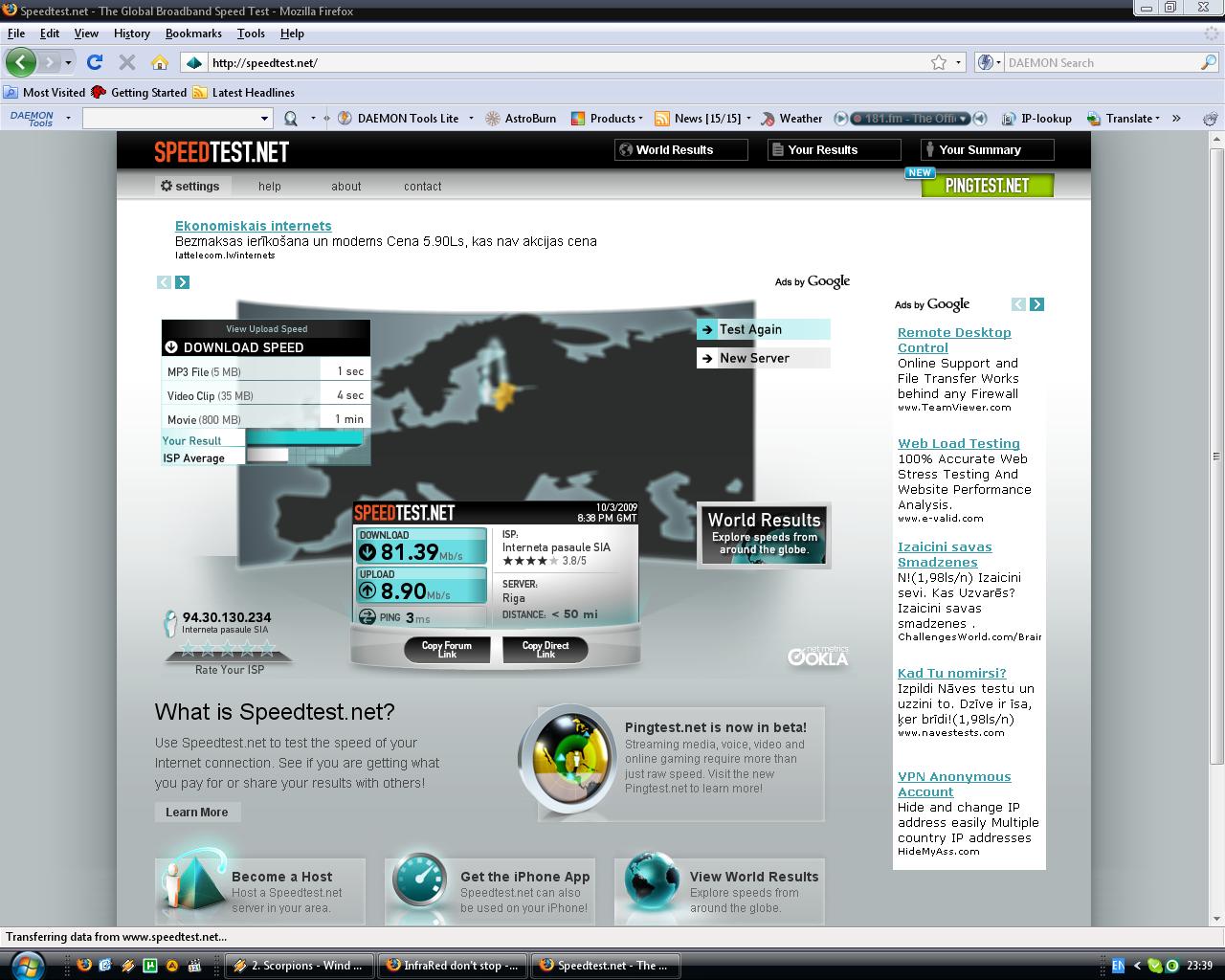Click the DAEMON Search input field
This screenshot has width=1225, height=980.
[x=1101, y=62]
